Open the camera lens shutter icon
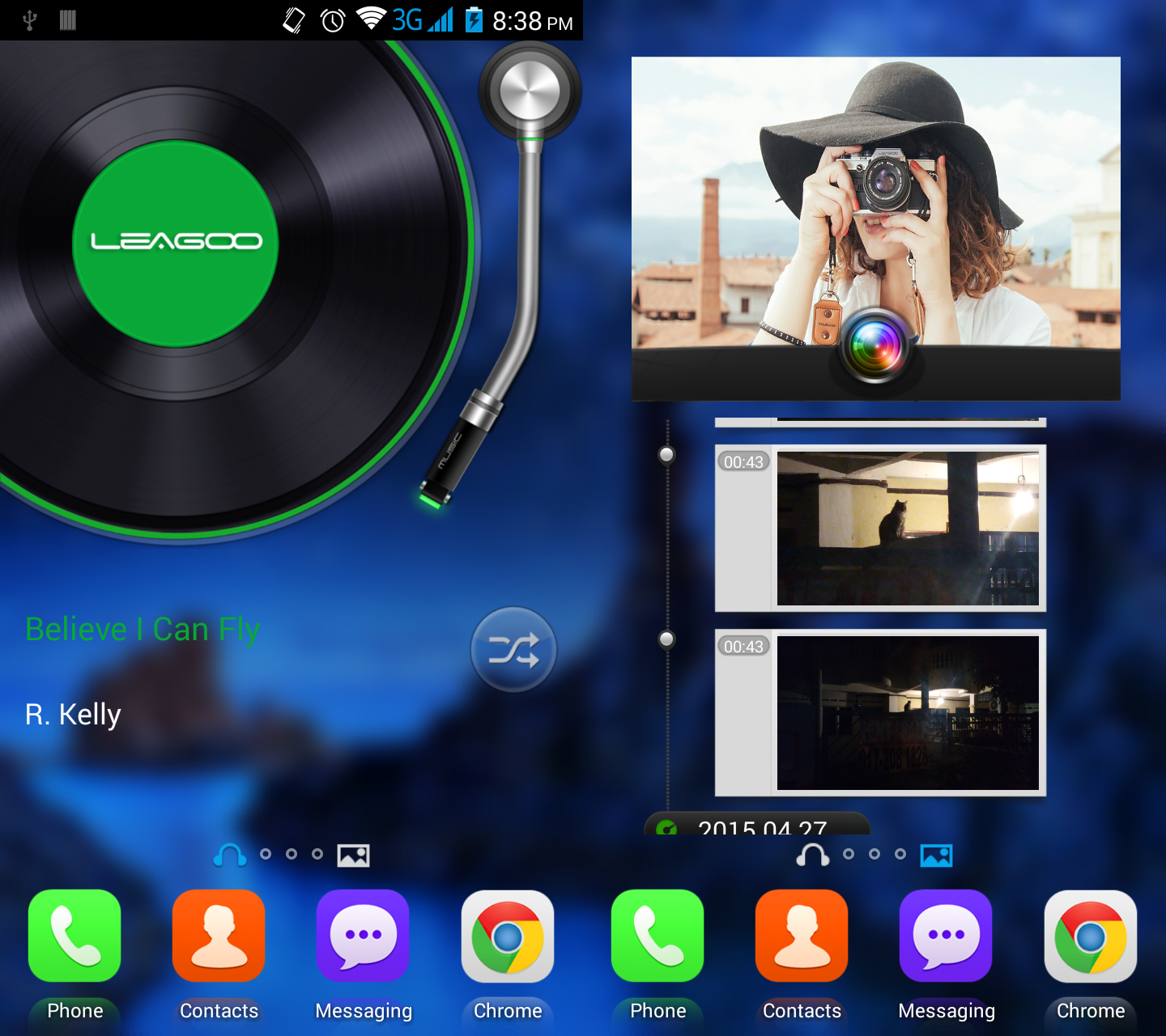 (x=876, y=346)
